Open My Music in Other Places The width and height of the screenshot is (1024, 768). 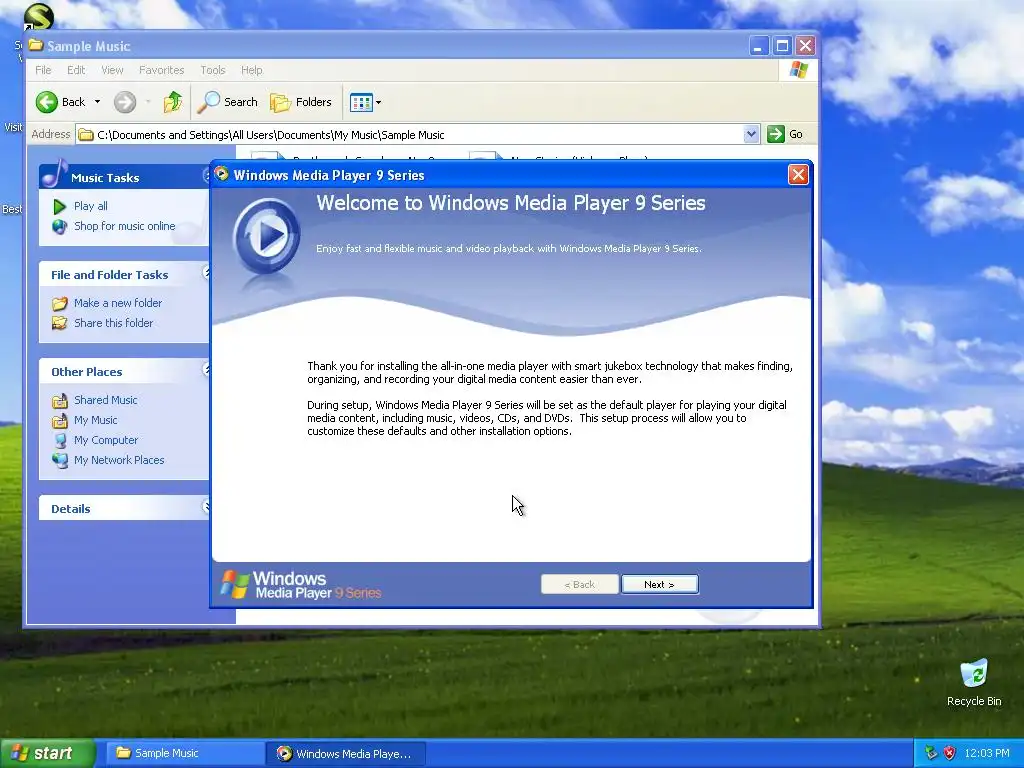pos(96,420)
